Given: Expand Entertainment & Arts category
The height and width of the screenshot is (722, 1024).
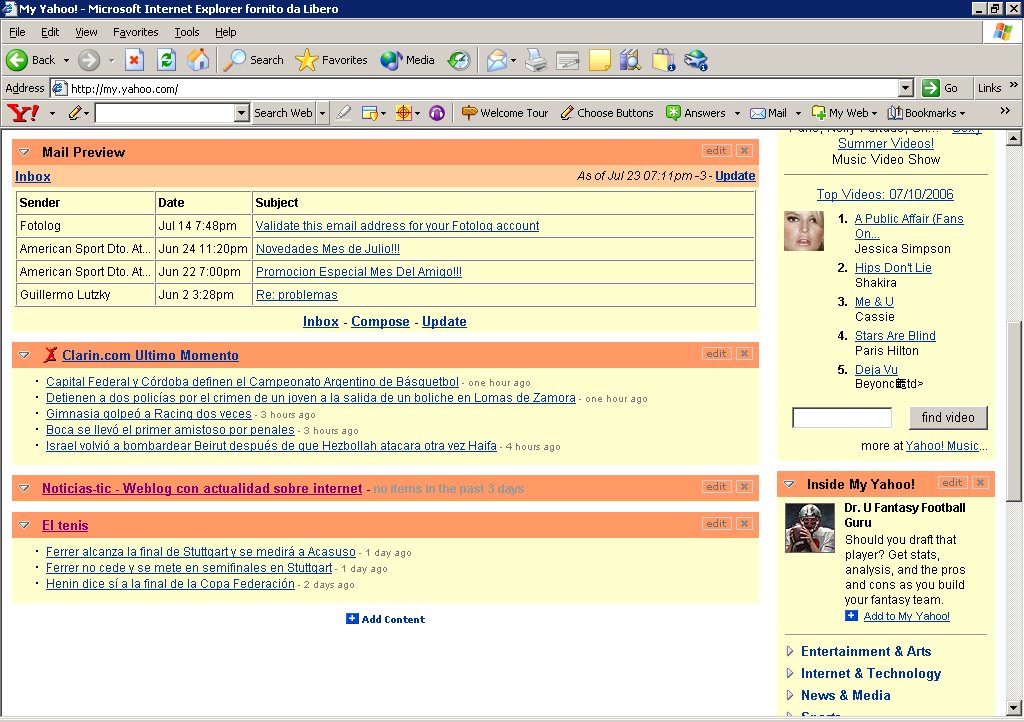Looking at the screenshot, I should click(x=790, y=651).
